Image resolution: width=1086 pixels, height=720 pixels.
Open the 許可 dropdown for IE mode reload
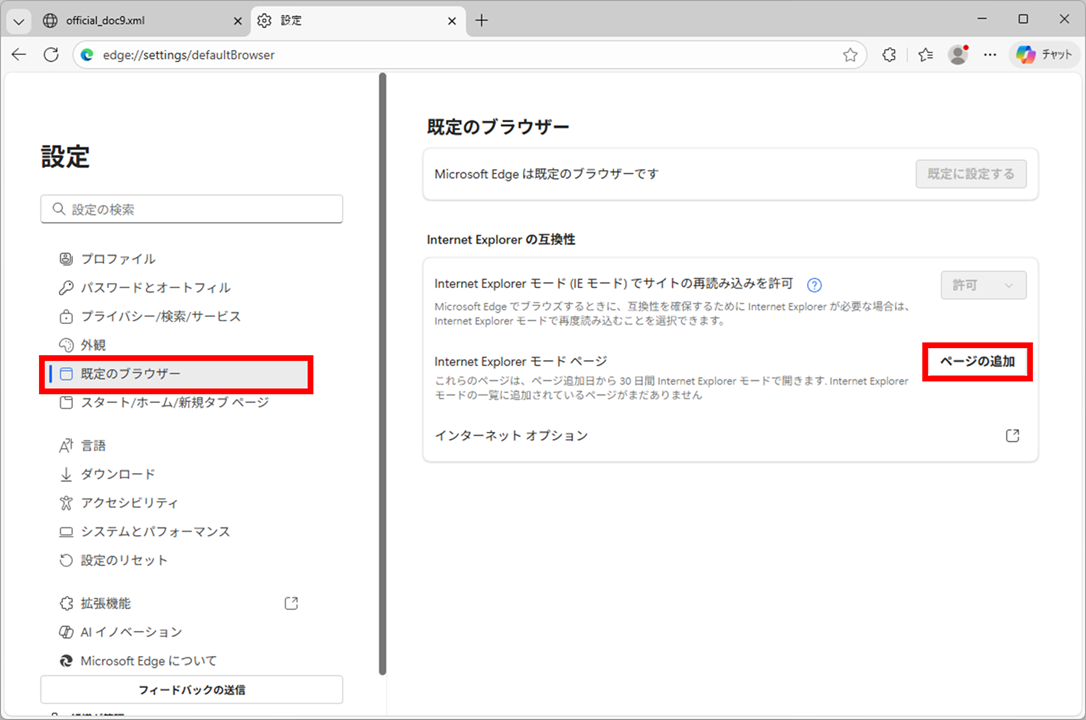[x=983, y=285]
